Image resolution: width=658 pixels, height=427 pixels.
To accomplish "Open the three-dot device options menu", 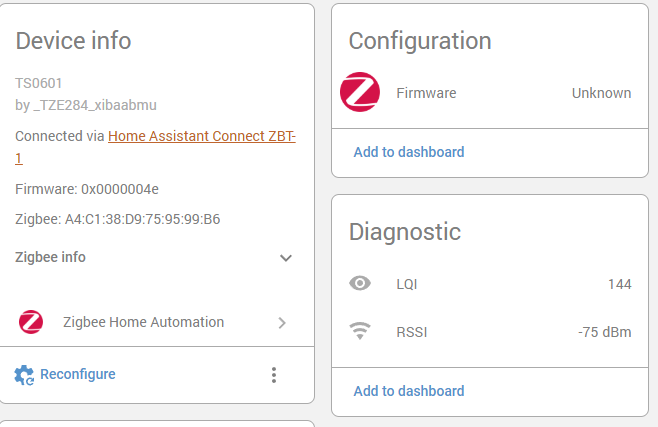I will (274, 375).
